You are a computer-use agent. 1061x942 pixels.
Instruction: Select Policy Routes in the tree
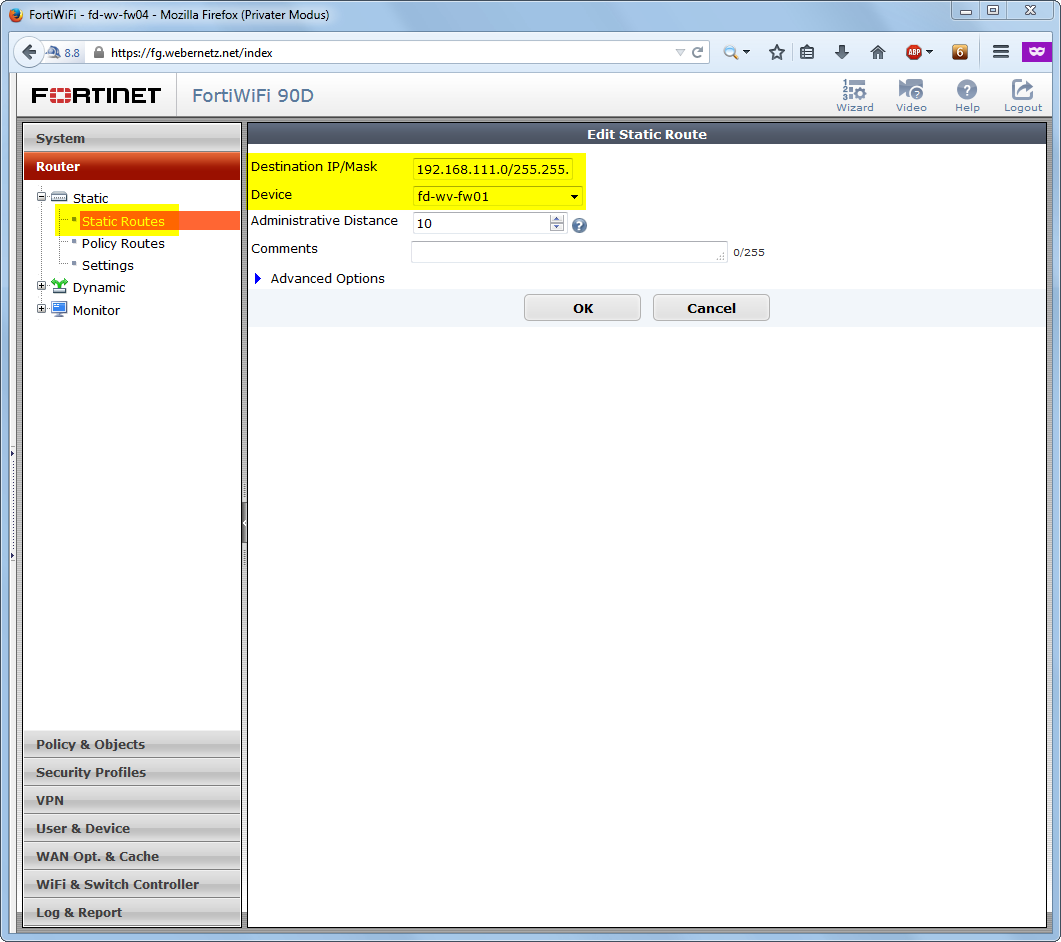pos(123,244)
